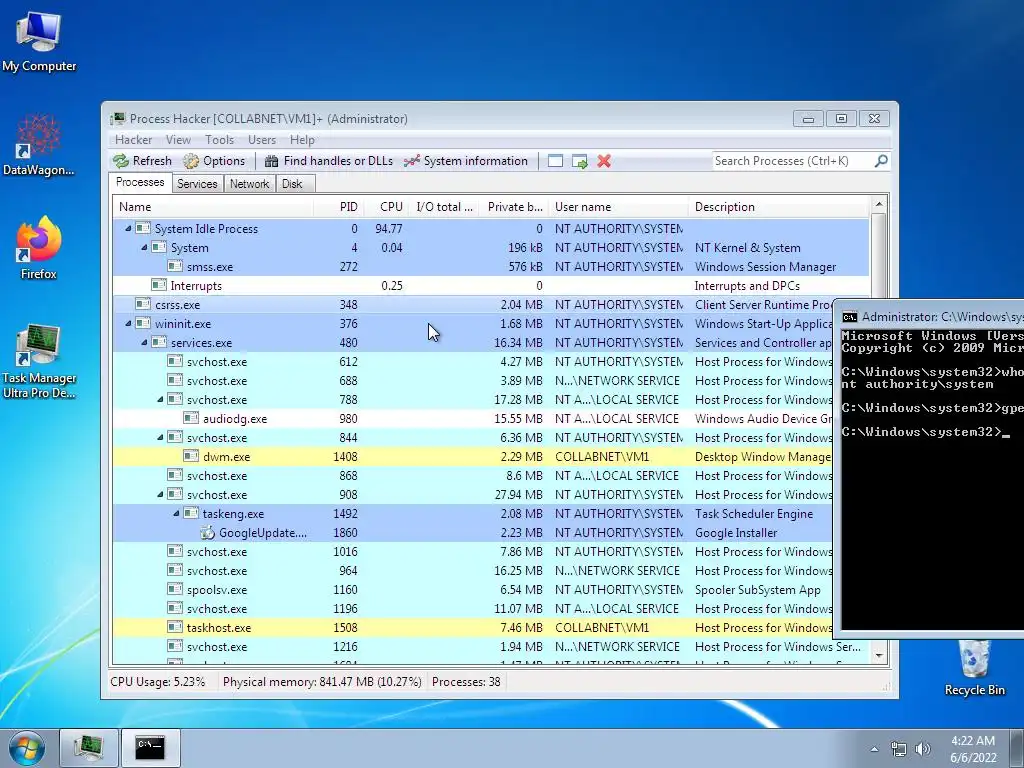Click the CPU Usage status entry
This screenshot has width=1024, height=768.
(x=157, y=682)
